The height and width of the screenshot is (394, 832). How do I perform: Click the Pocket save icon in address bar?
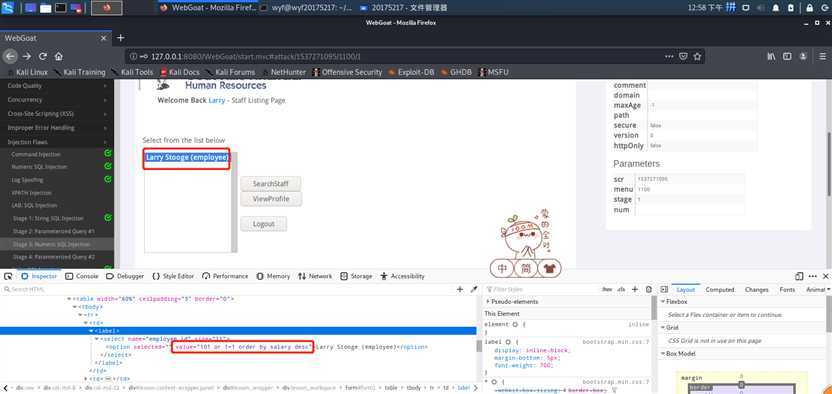(684, 56)
